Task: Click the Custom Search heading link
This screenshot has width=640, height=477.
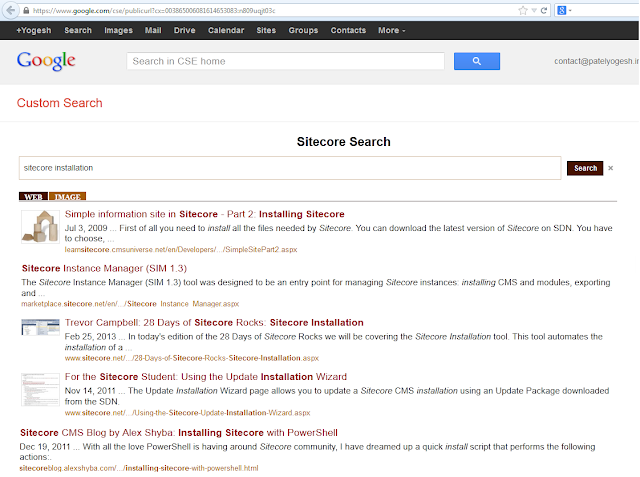Action: (60, 103)
